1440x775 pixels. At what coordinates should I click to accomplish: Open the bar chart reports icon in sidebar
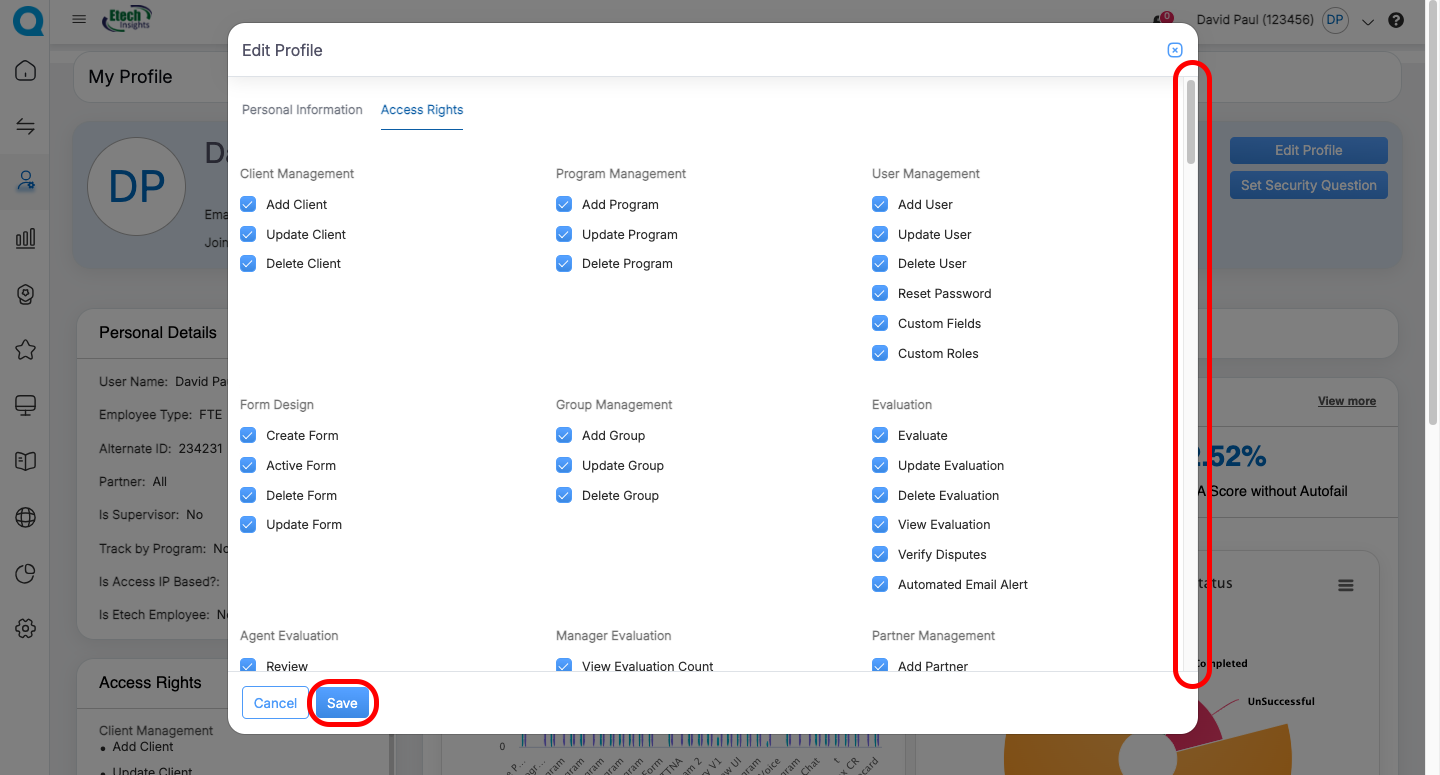point(26,238)
